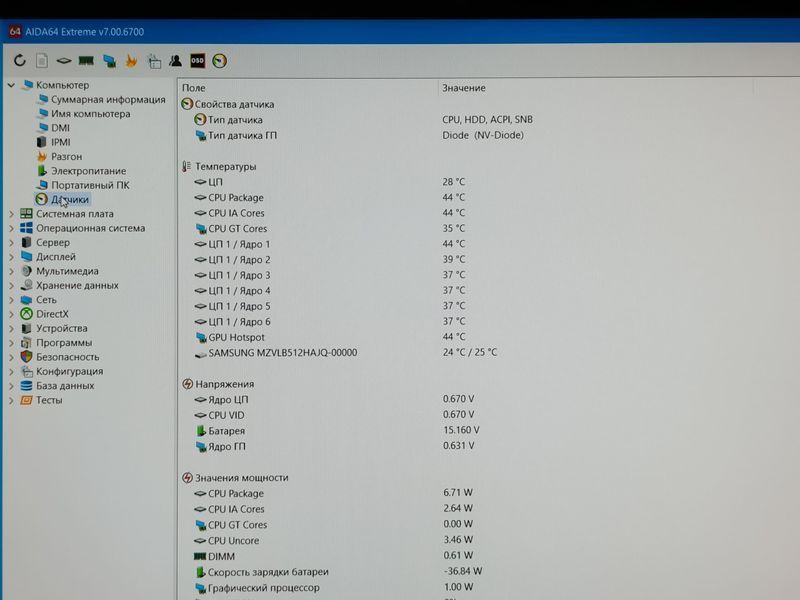Click the Report page toolbar icon
Image resolution: width=800 pixels, height=600 pixels.
[42, 61]
